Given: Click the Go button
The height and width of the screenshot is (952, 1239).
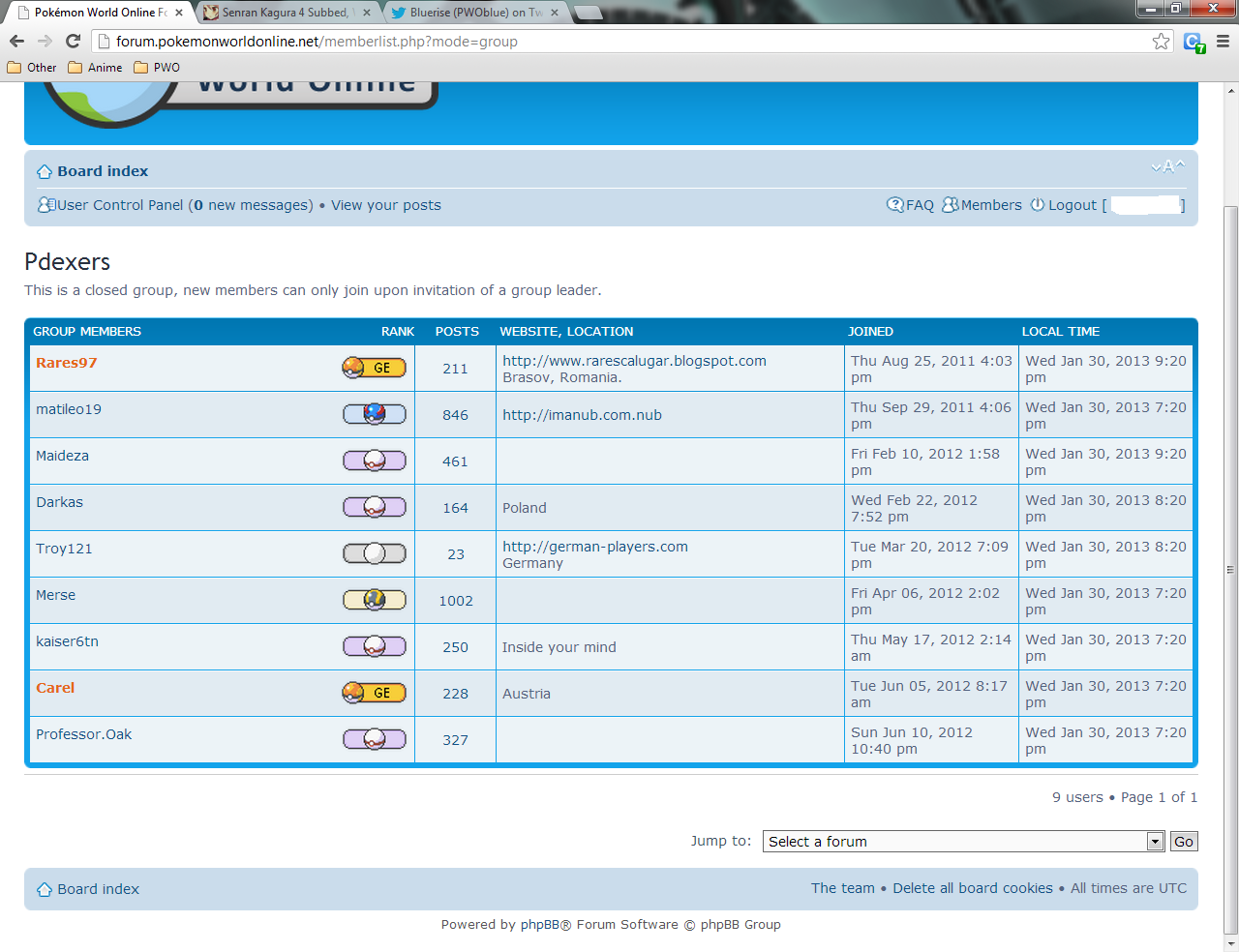Looking at the screenshot, I should [1184, 842].
